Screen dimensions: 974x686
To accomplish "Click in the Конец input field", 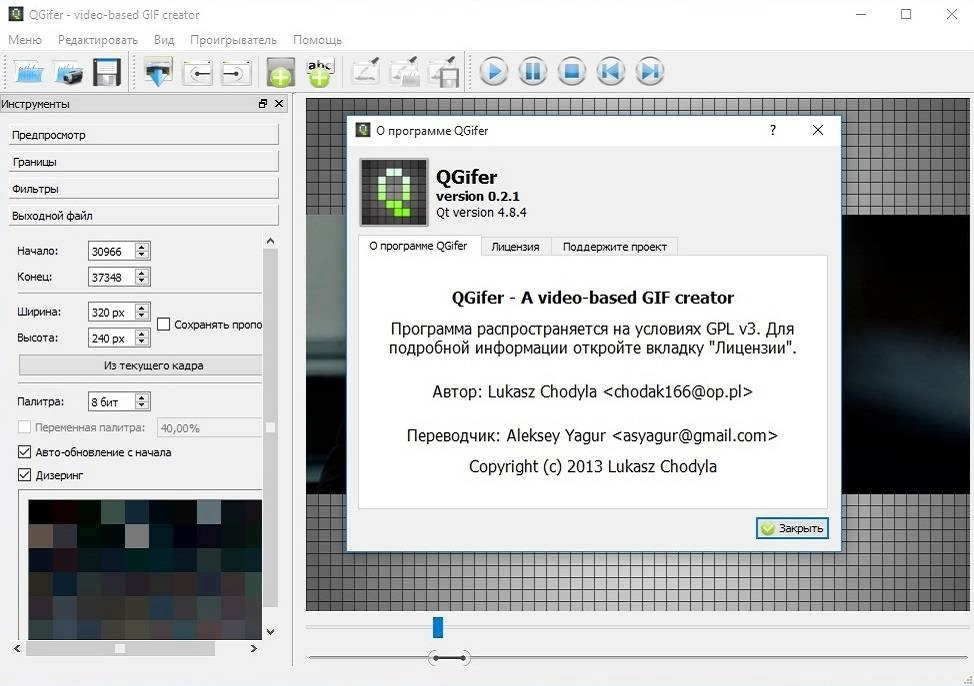I will click(x=112, y=277).
